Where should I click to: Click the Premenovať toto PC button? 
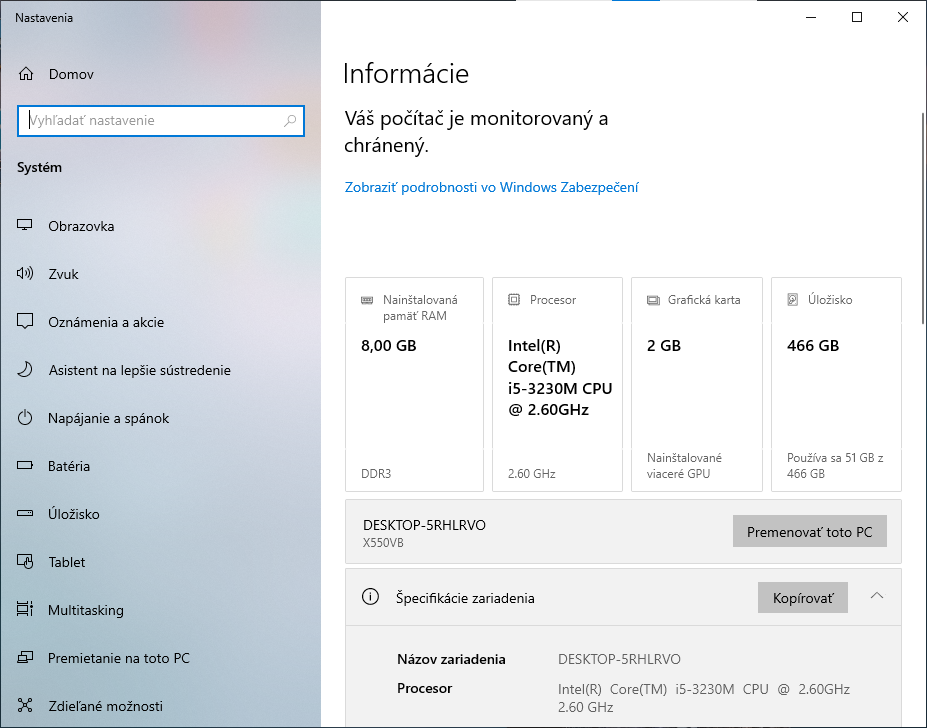pos(810,531)
